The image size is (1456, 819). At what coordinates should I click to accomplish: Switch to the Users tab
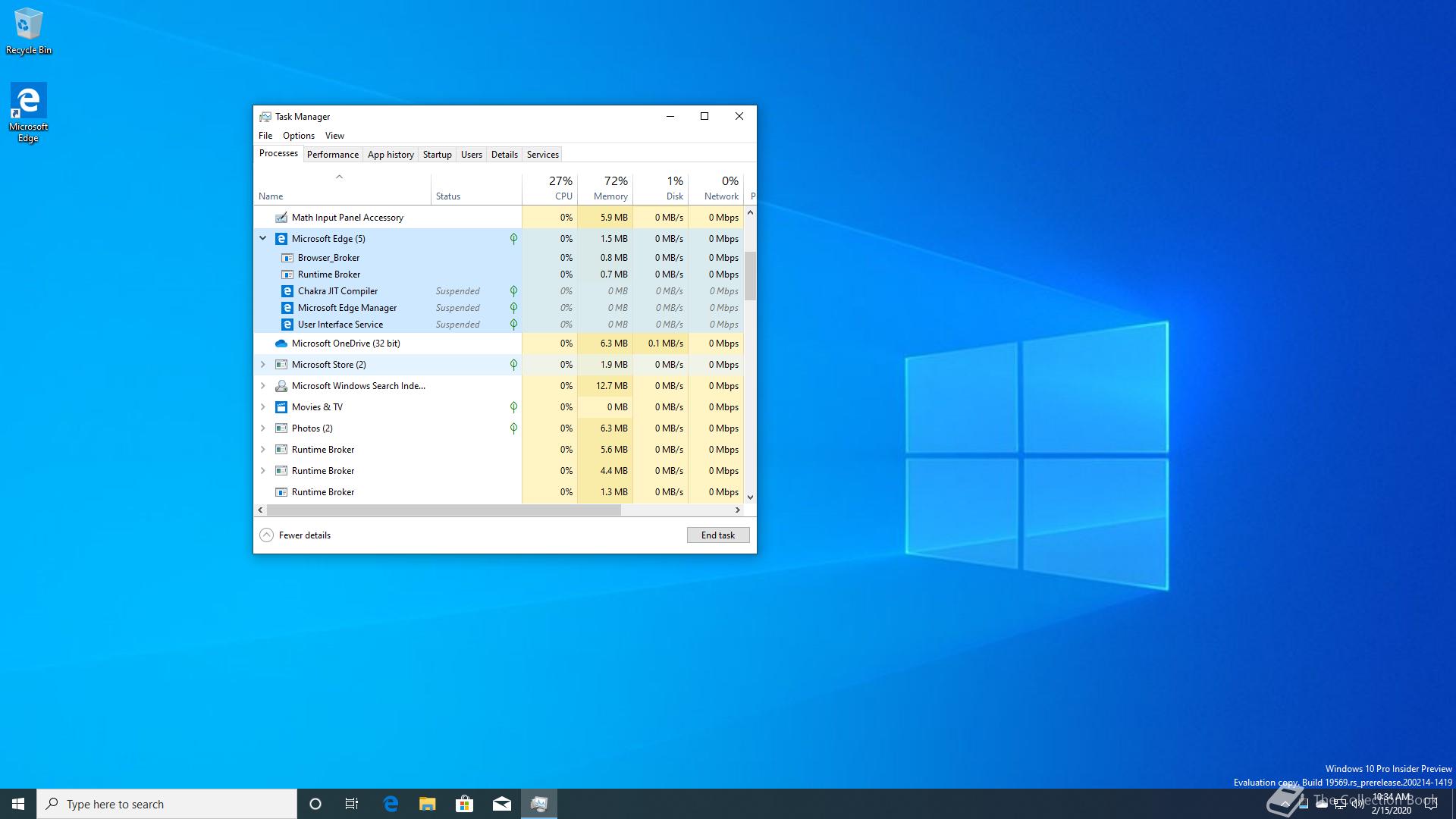coord(472,155)
